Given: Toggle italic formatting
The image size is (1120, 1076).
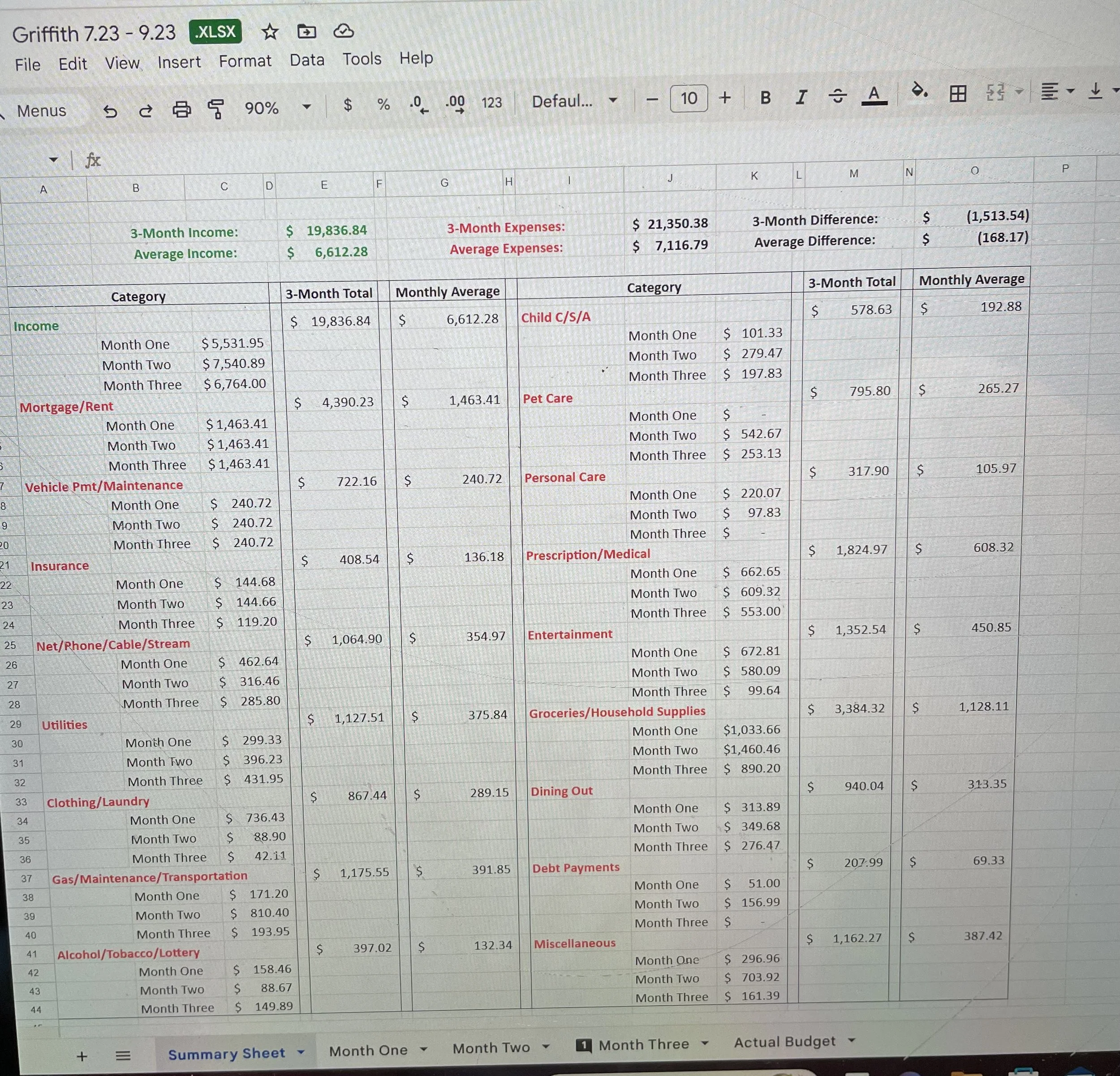Looking at the screenshot, I should coord(801,97).
